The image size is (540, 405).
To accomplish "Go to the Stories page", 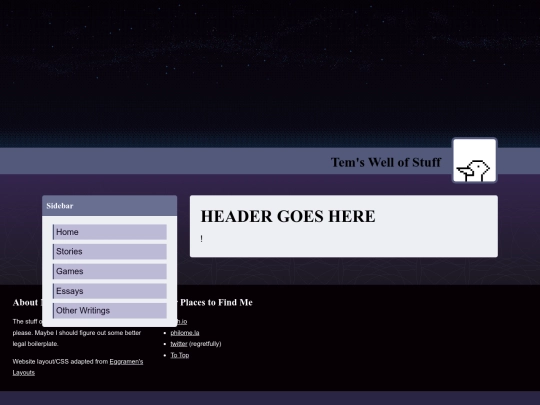I will tap(110, 252).
